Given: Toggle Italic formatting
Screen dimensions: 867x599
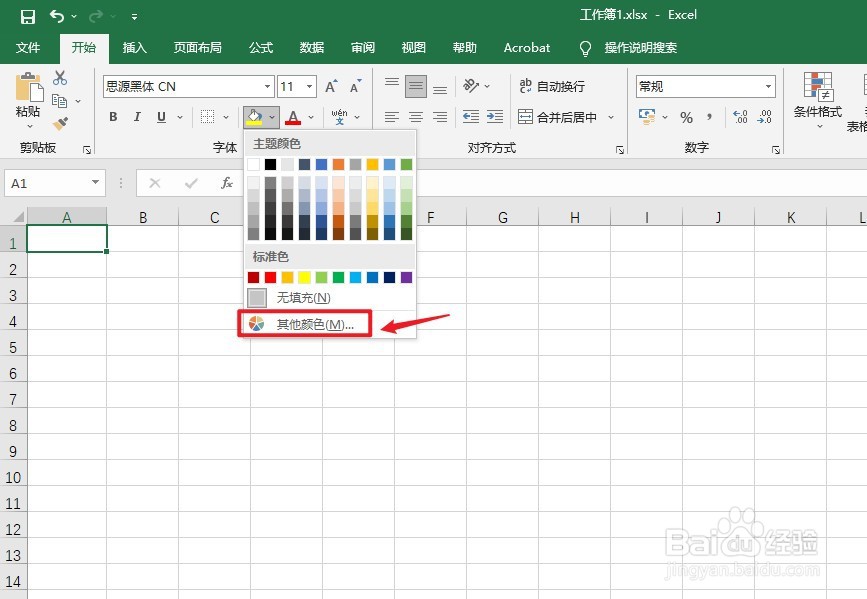Looking at the screenshot, I should coord(137,117).
